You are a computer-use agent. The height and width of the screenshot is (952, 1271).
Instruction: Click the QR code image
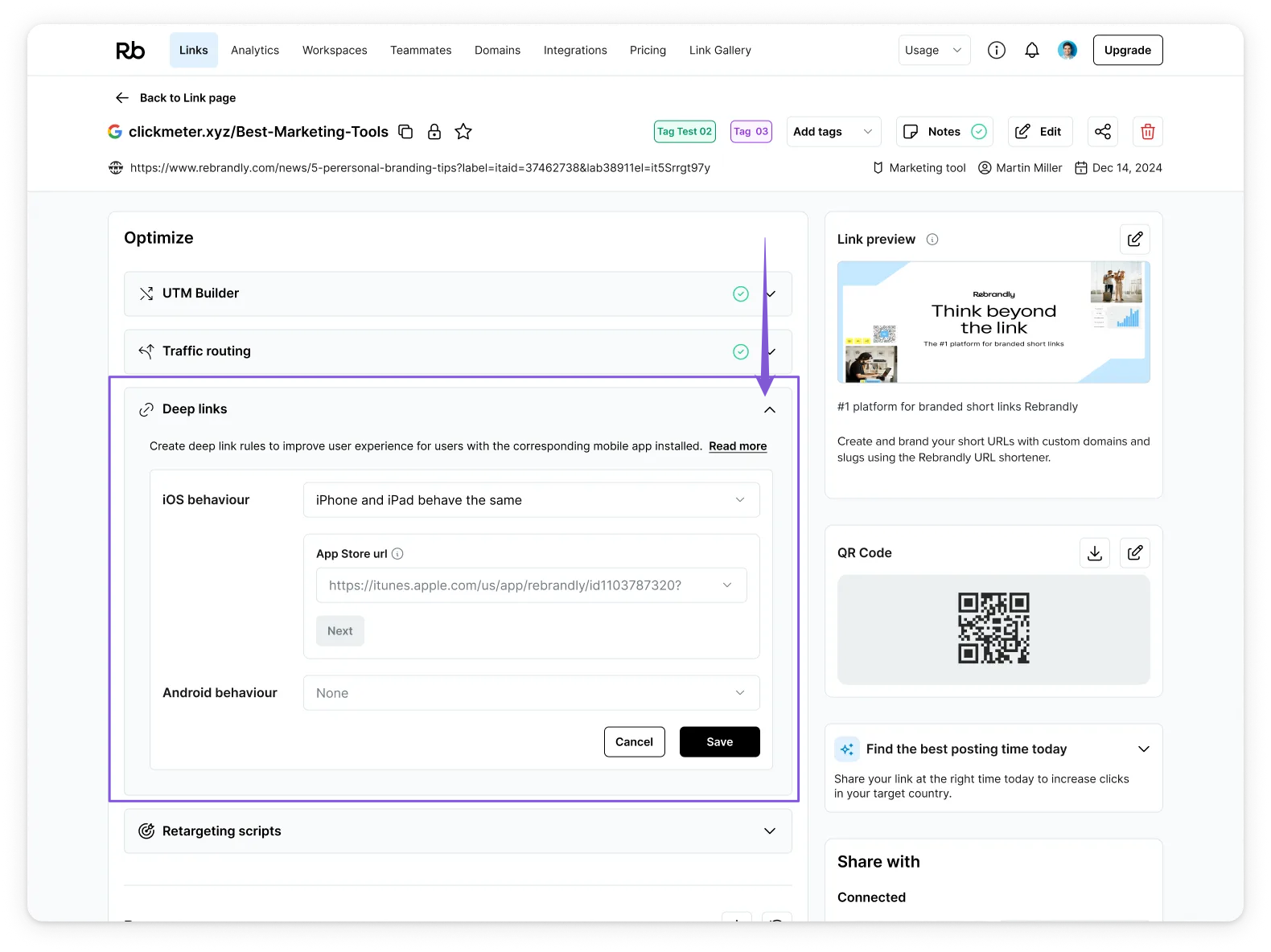993,628
